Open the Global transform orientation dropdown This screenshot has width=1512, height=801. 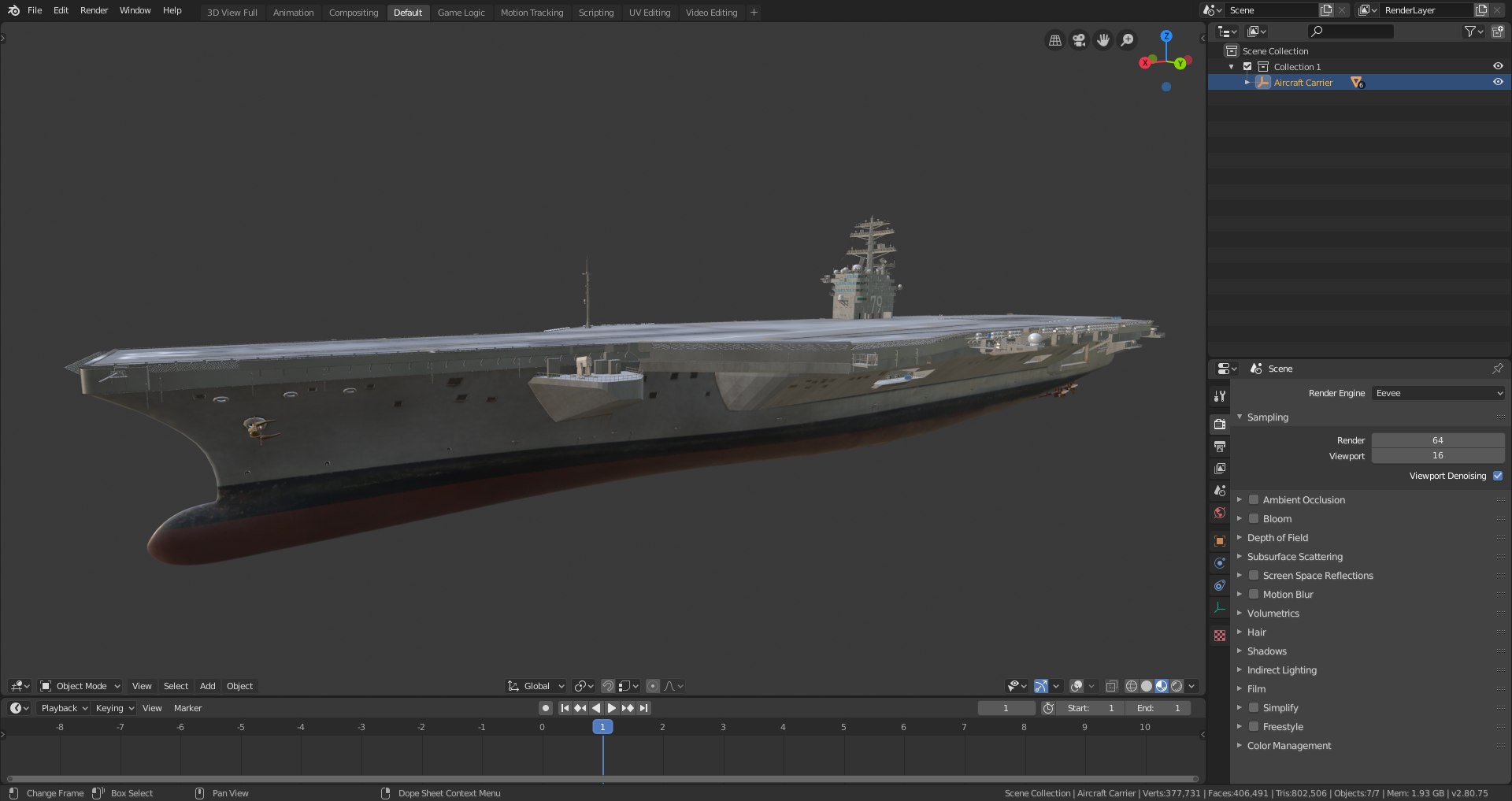pyautogui.click(x=536, y=686)
